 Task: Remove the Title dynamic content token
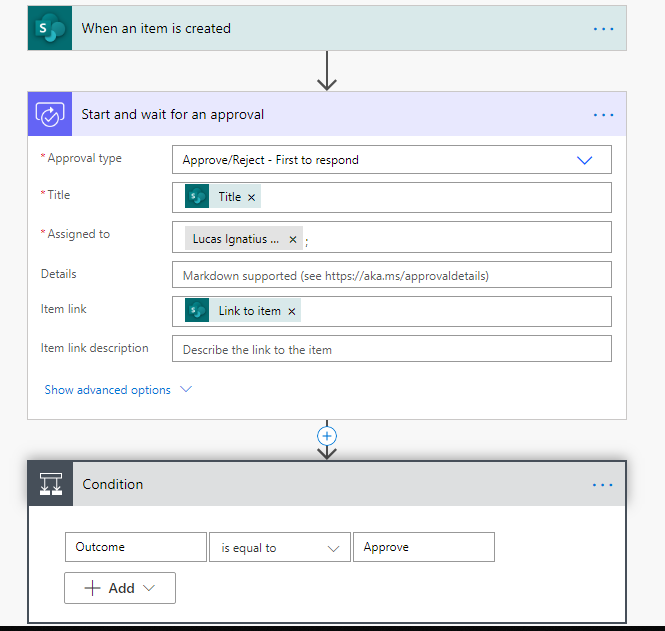click(x=251, y=198)
